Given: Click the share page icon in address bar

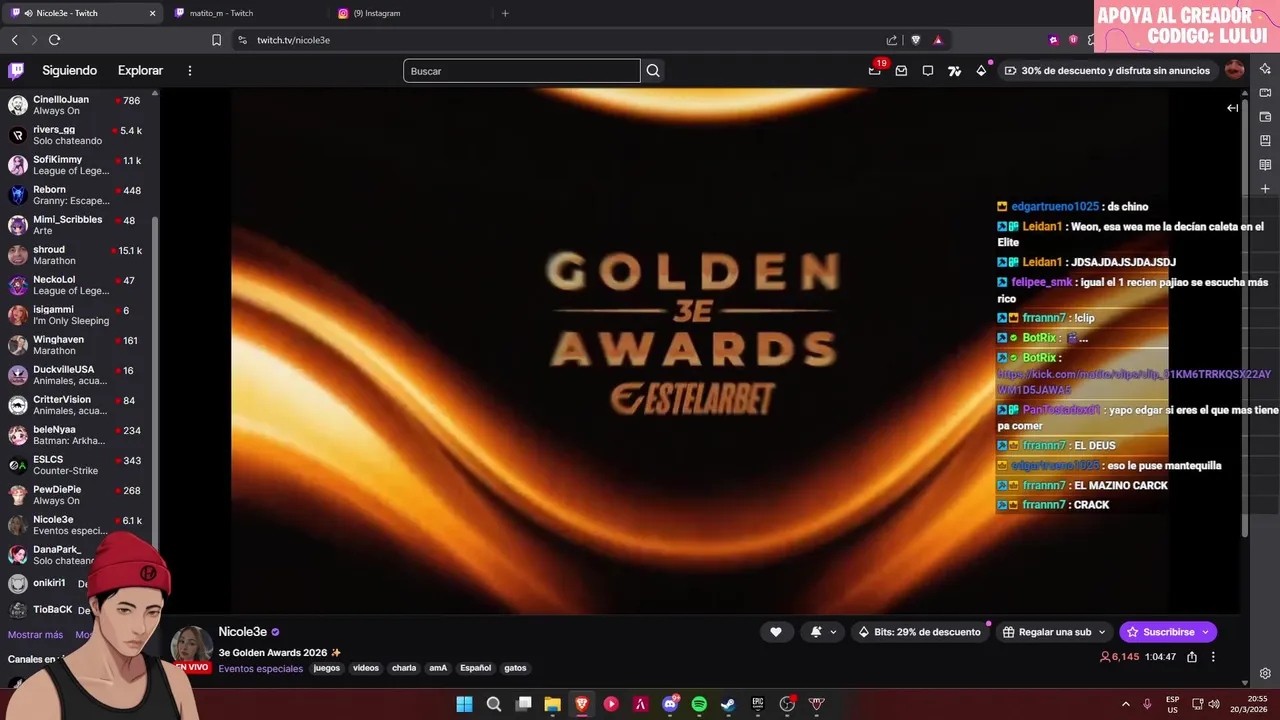Looking at the screenshot, I should tap(892, 40).
